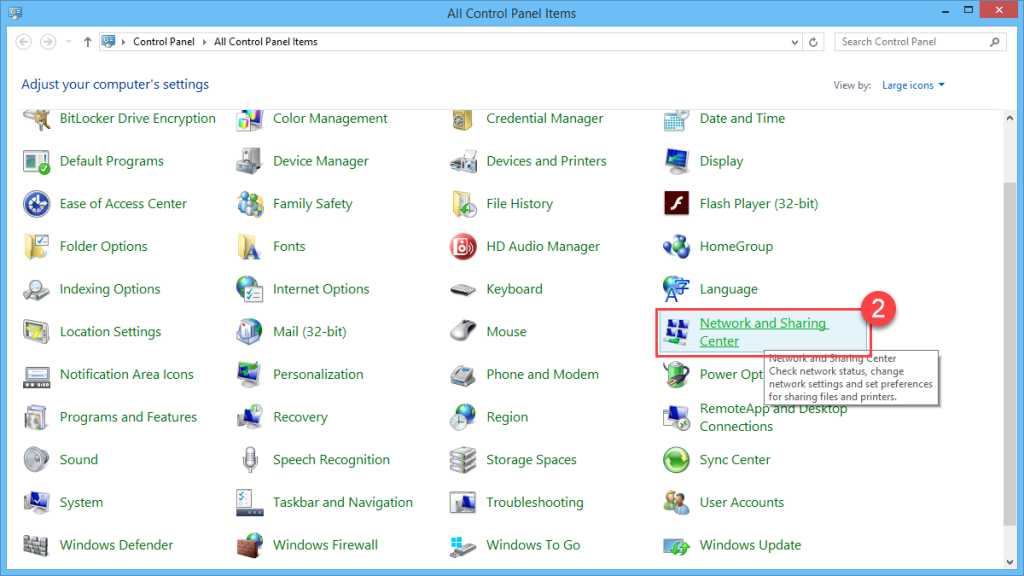Click the Forward navigation arrow
Screen dimensions: 1024x576
tap(48, 42)
